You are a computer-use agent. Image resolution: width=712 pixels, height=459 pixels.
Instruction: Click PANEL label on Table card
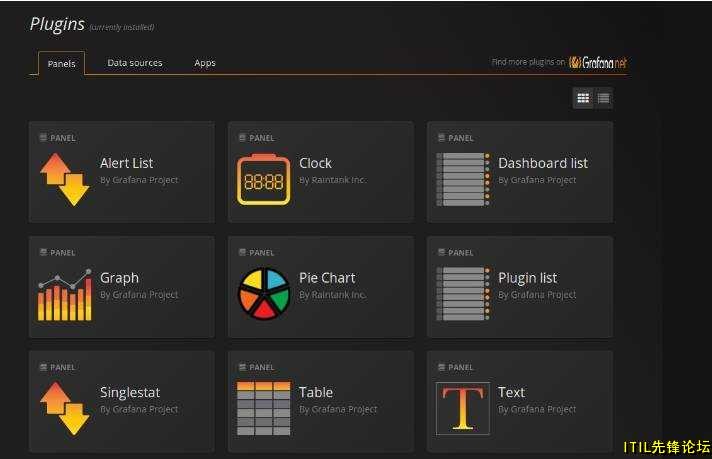click(x=262, y=367)
